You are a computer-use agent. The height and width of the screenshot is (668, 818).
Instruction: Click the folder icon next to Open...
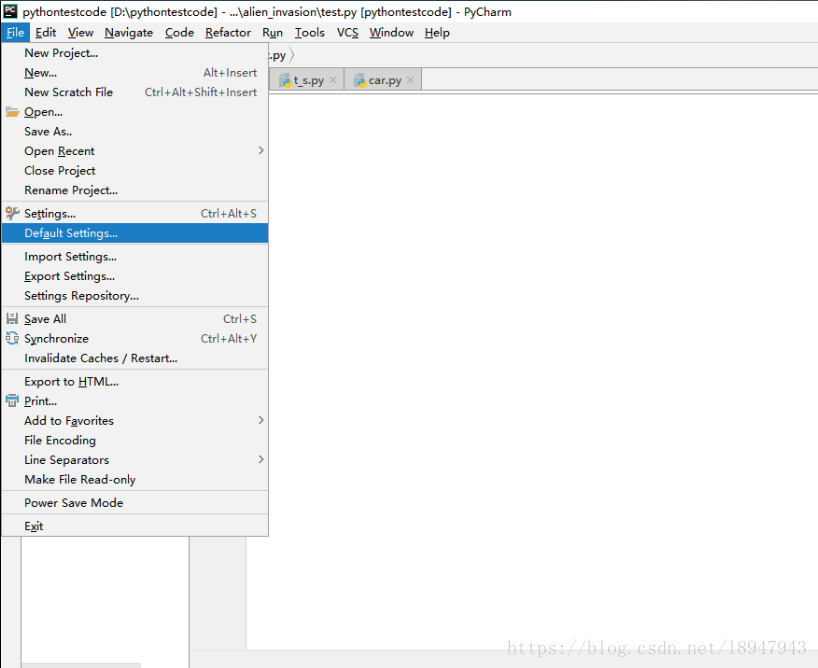click(13, 112)
